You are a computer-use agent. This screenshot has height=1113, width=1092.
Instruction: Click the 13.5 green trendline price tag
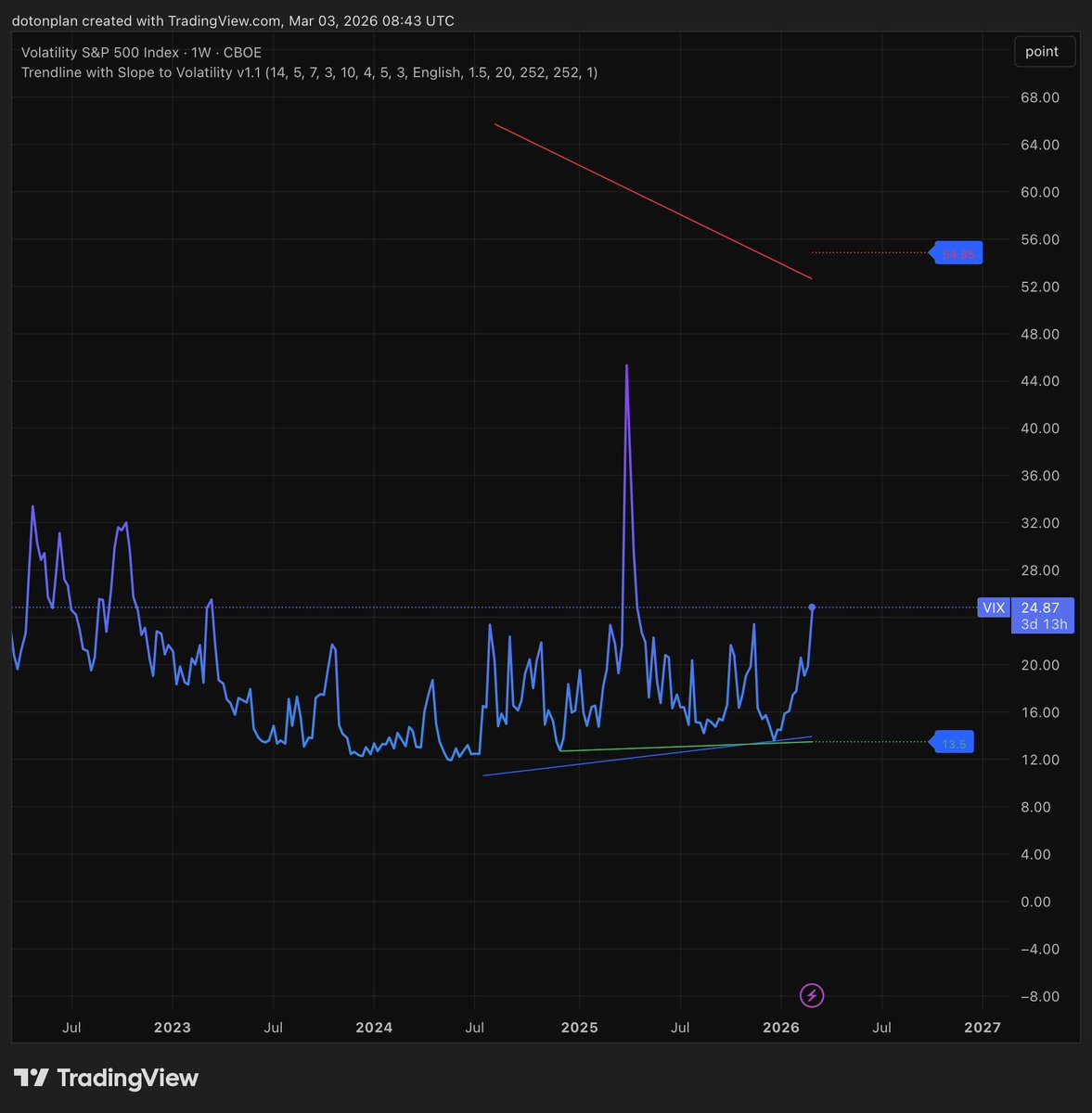point(952,743)
